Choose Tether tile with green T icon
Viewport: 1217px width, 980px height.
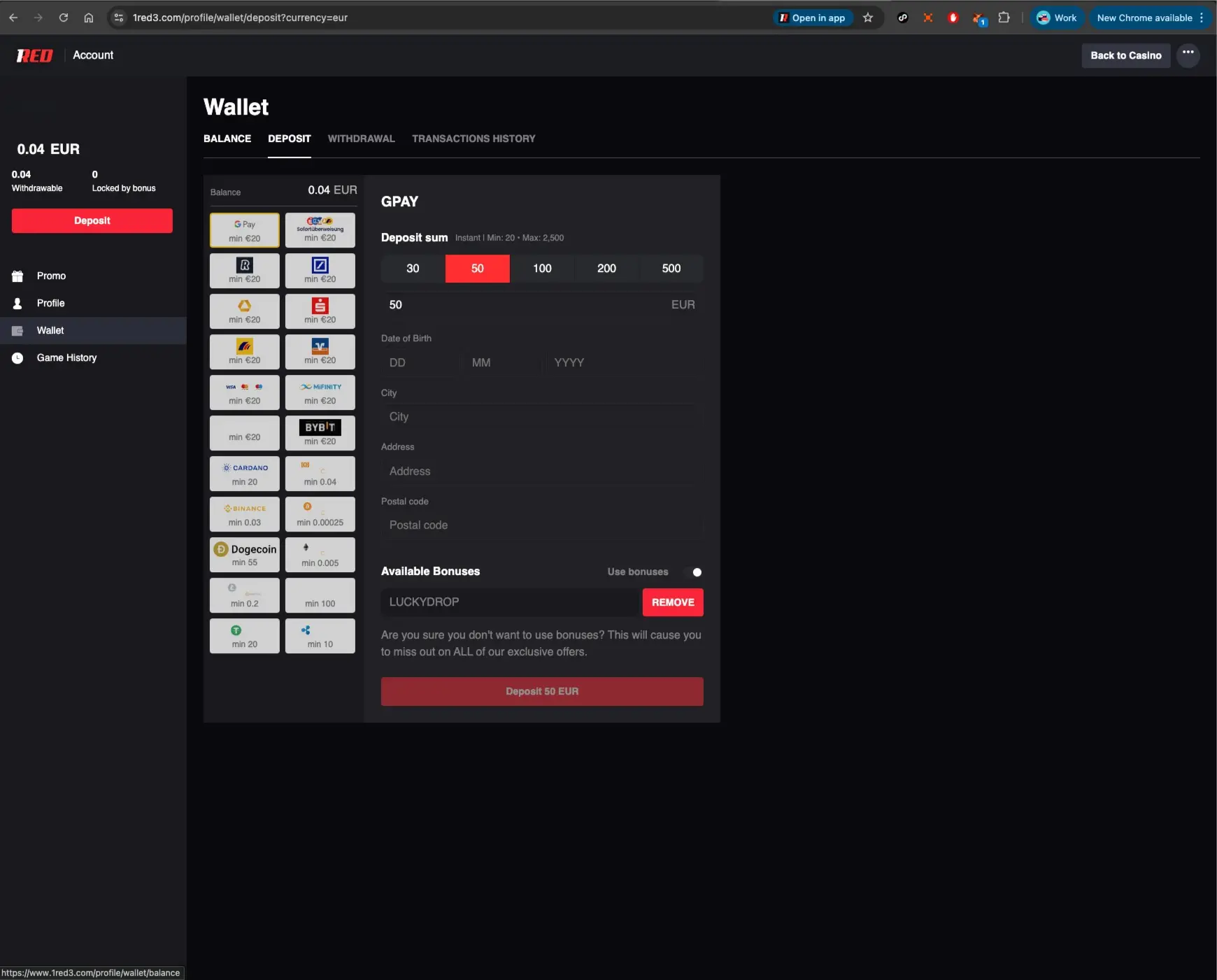coord(244,636)
